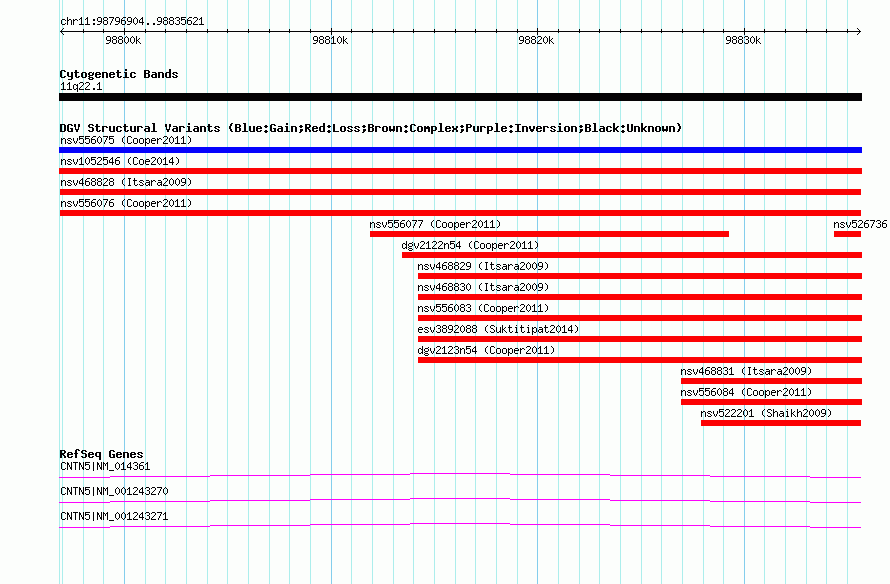Open variant nsv468829 (Itsara2009) label

[x=483, y=266]
